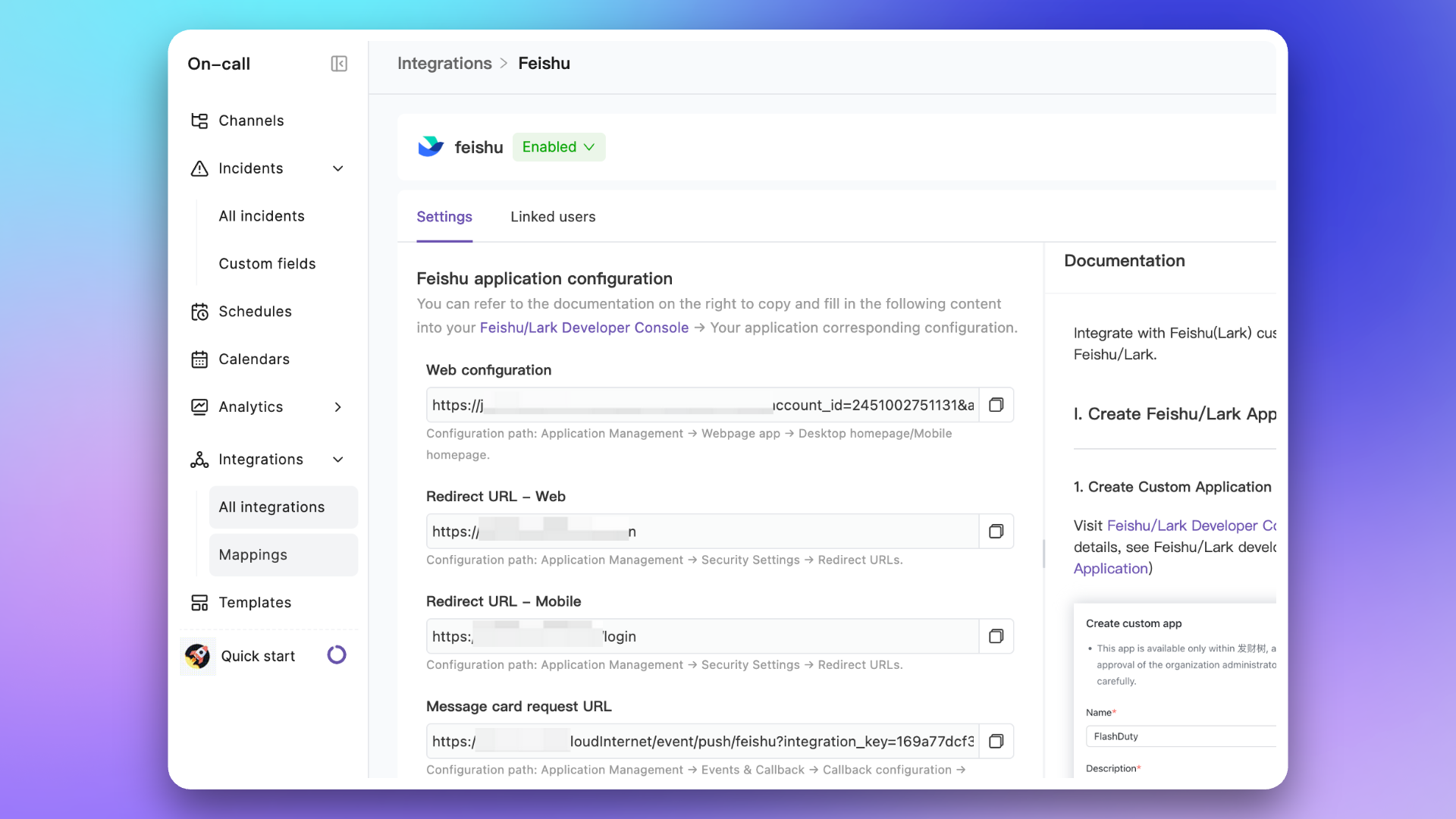
Task: Click the Channels sidebar icon
Action: pos(199,121)
